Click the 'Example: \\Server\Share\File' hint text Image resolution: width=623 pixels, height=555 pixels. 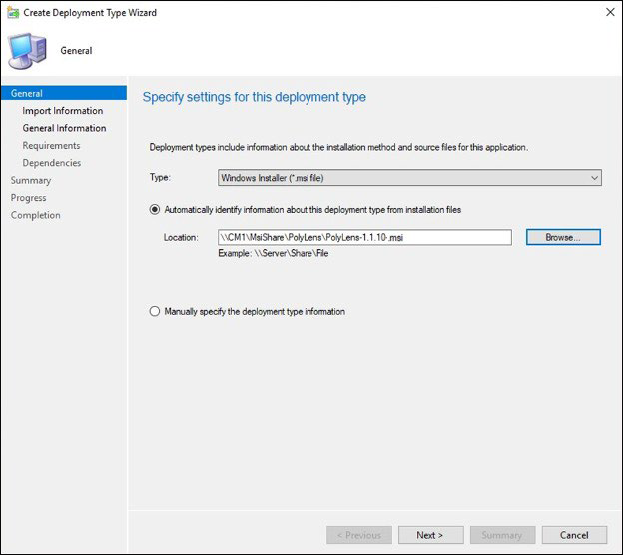(273, 253)
